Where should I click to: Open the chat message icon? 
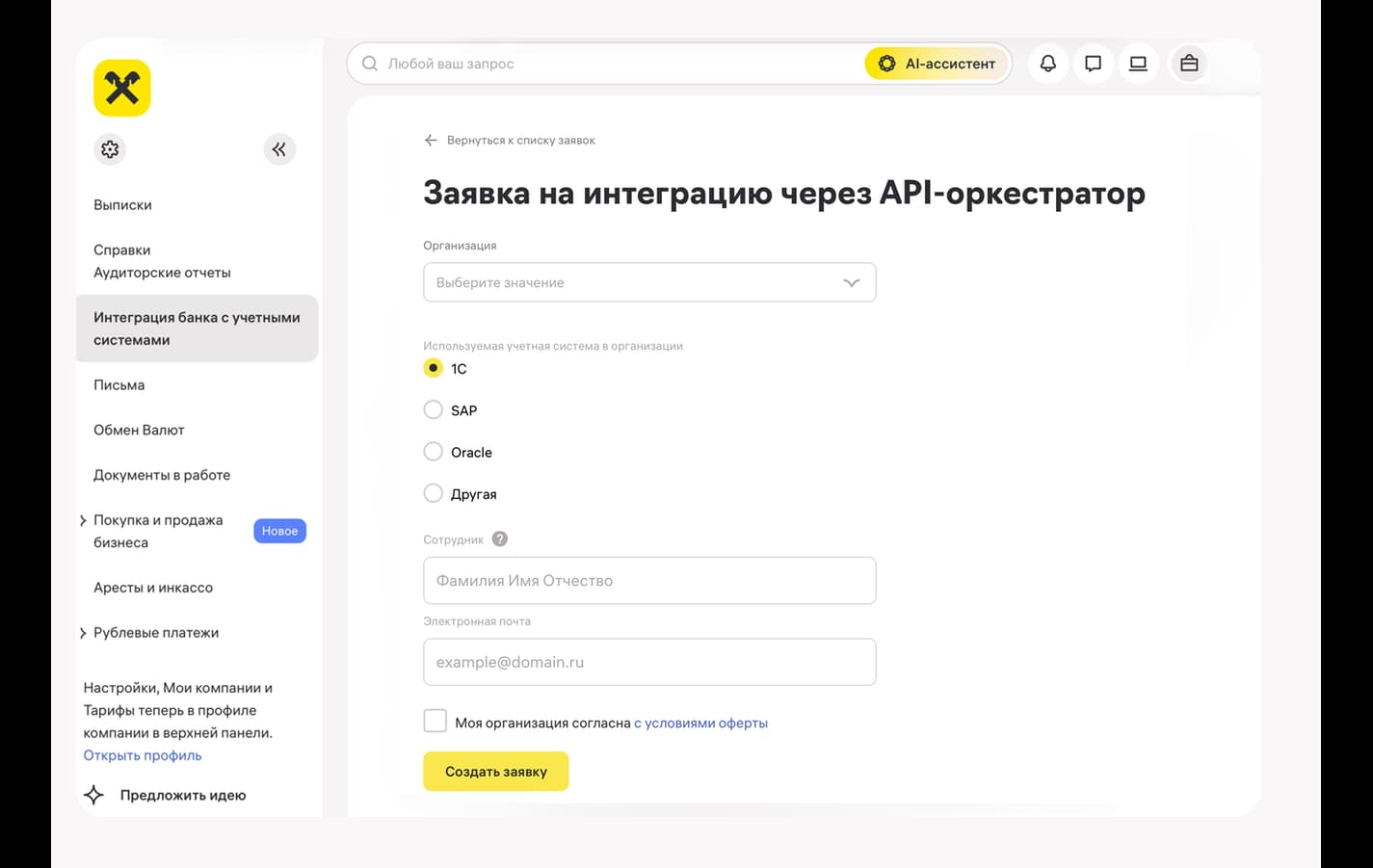point(1093,64)
